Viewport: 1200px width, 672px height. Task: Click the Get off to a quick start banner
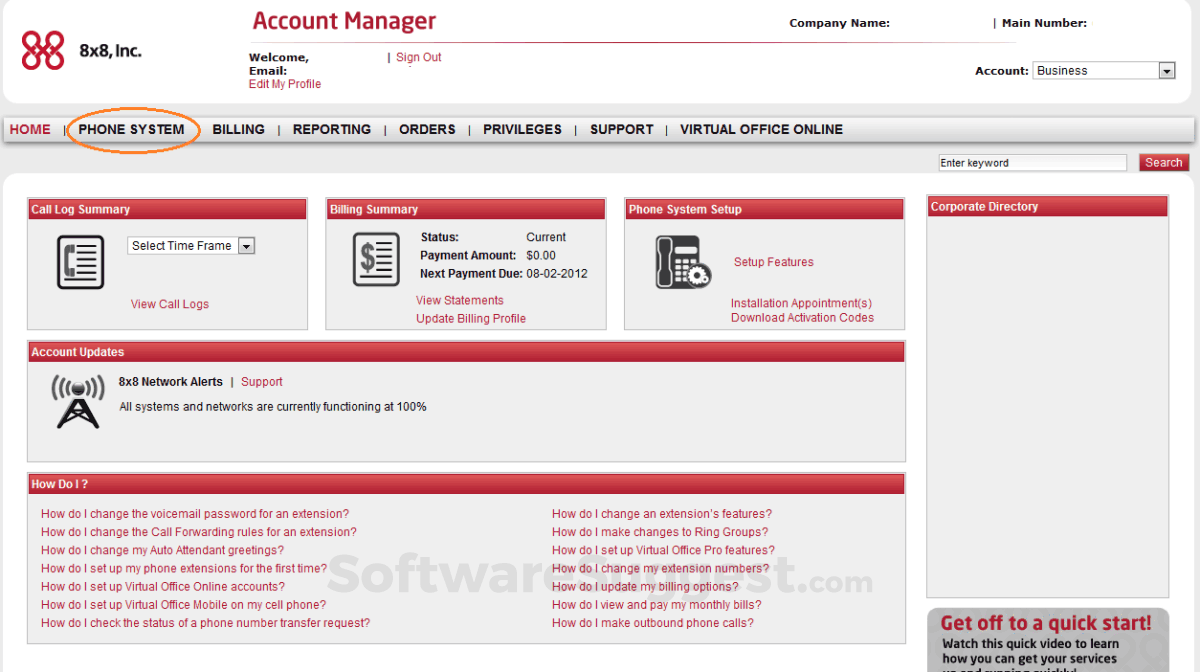point(1047,640)
